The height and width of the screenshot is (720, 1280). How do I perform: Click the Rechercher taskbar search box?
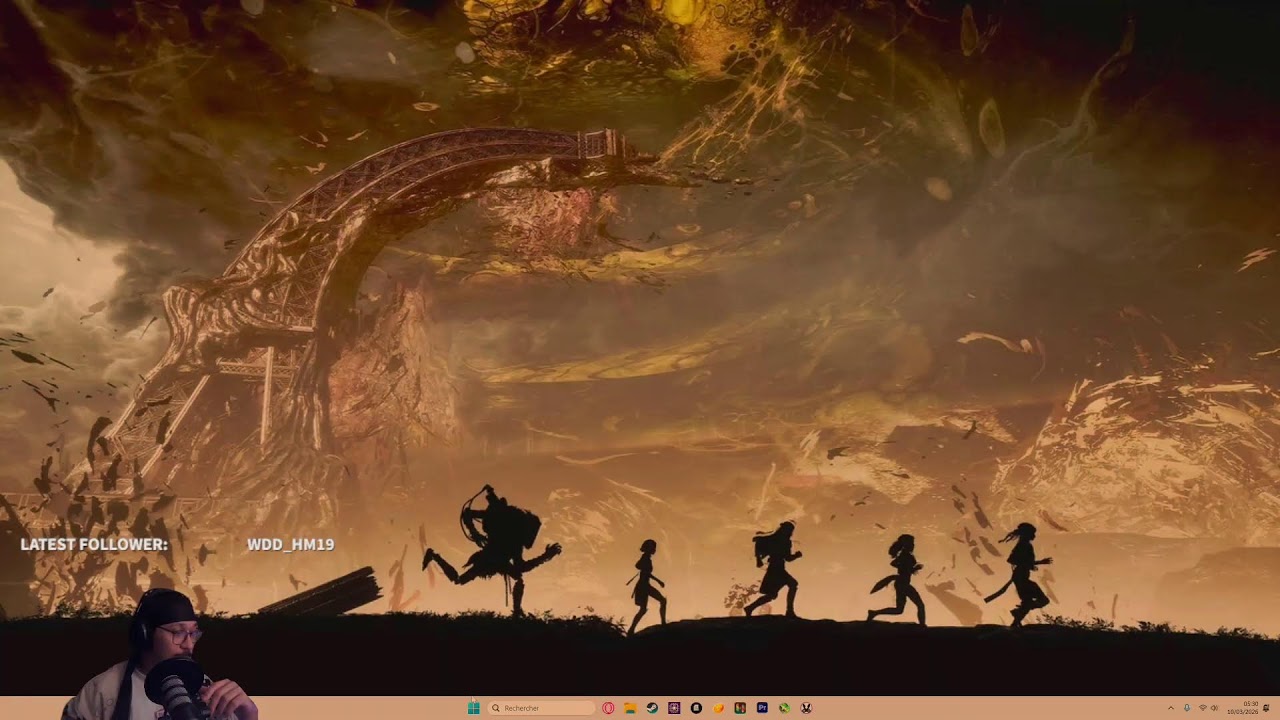[541, 708]
